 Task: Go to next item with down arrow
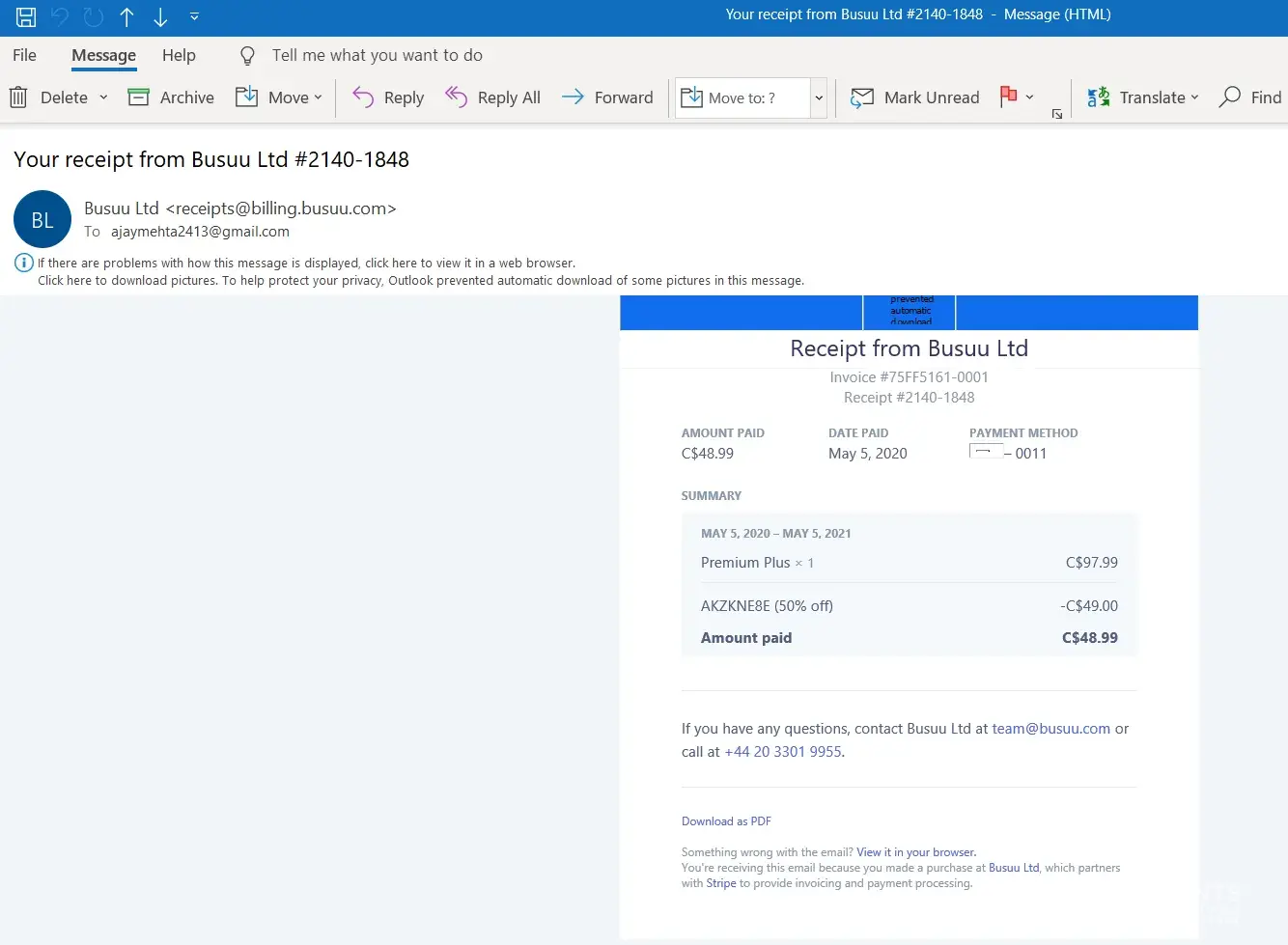(x=160, y=16)
